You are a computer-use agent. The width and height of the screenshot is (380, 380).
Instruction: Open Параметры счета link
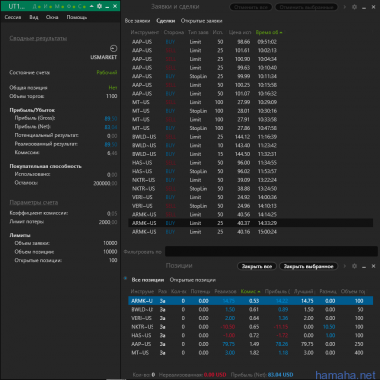(34, 202)
